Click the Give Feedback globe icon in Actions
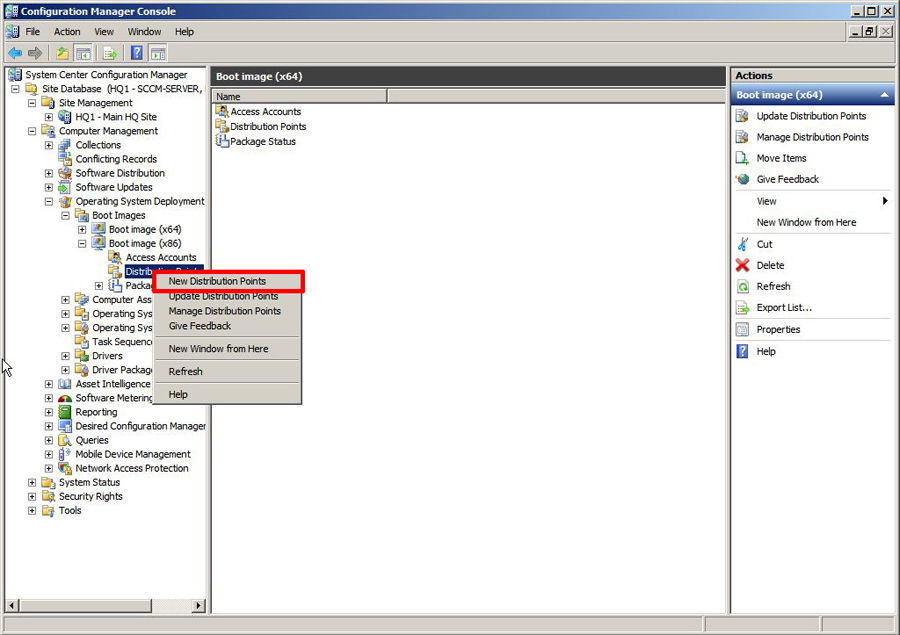 point(742,179)
